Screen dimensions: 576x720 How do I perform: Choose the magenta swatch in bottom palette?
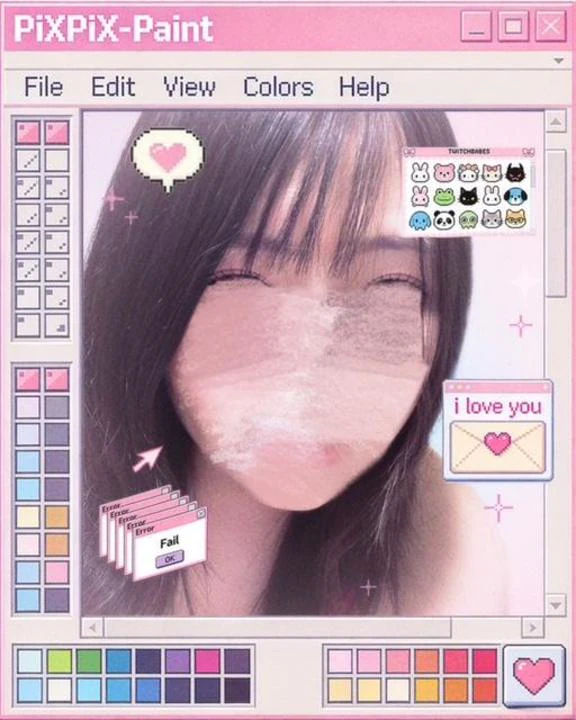[x=208, y=661]
